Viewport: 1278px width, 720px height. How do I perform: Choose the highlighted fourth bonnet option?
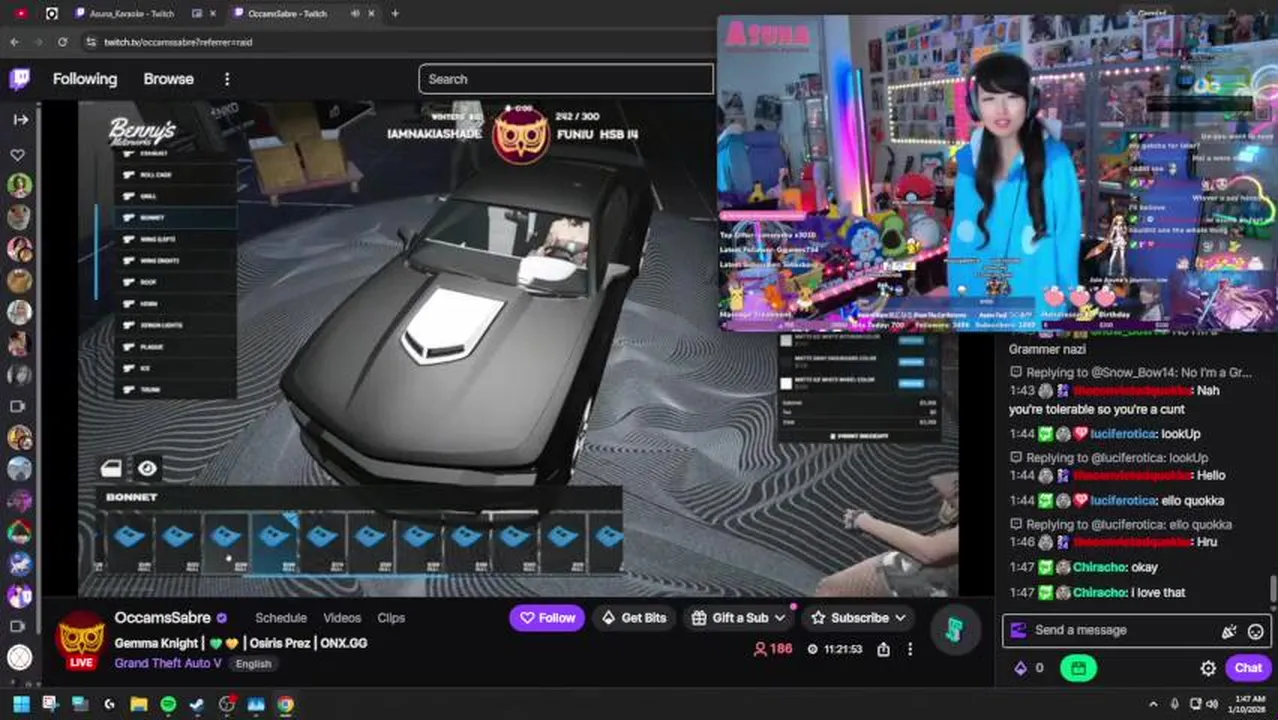click(273, 544)
